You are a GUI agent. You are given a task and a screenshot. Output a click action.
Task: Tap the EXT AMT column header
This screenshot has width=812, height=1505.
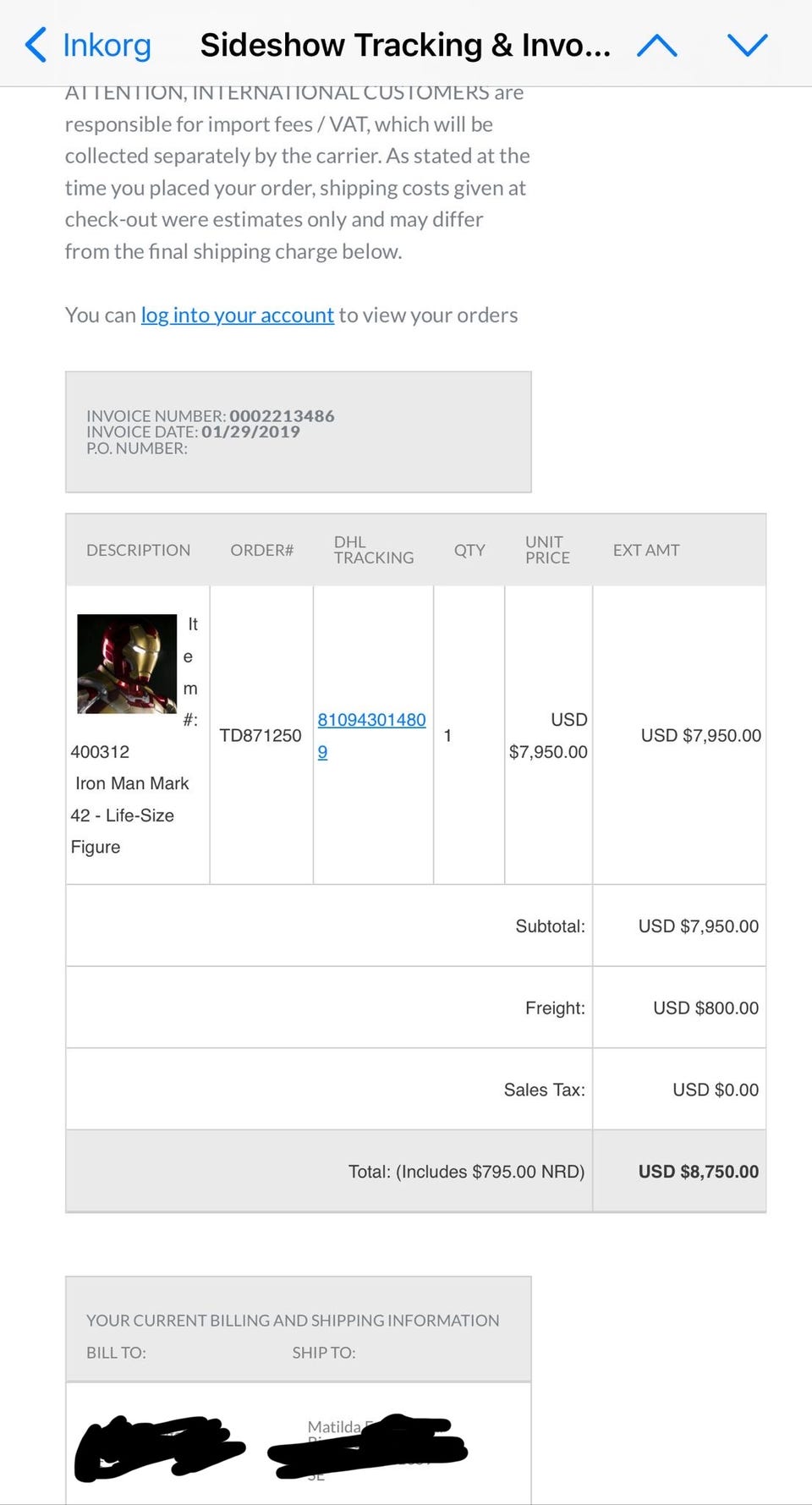(x=646, y=551)
